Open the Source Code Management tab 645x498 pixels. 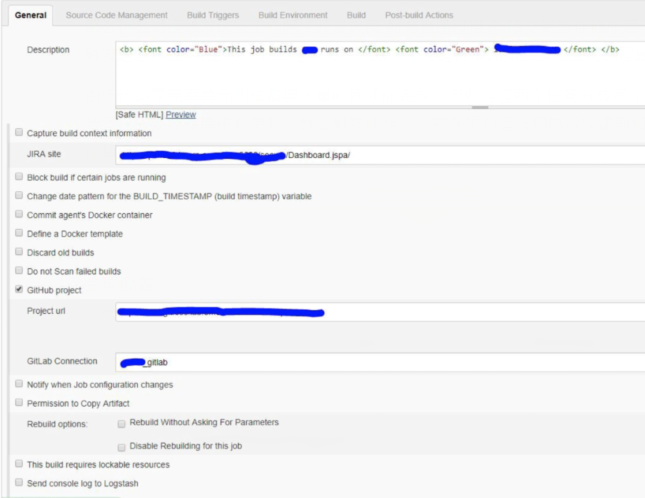(x=118, y=15)
